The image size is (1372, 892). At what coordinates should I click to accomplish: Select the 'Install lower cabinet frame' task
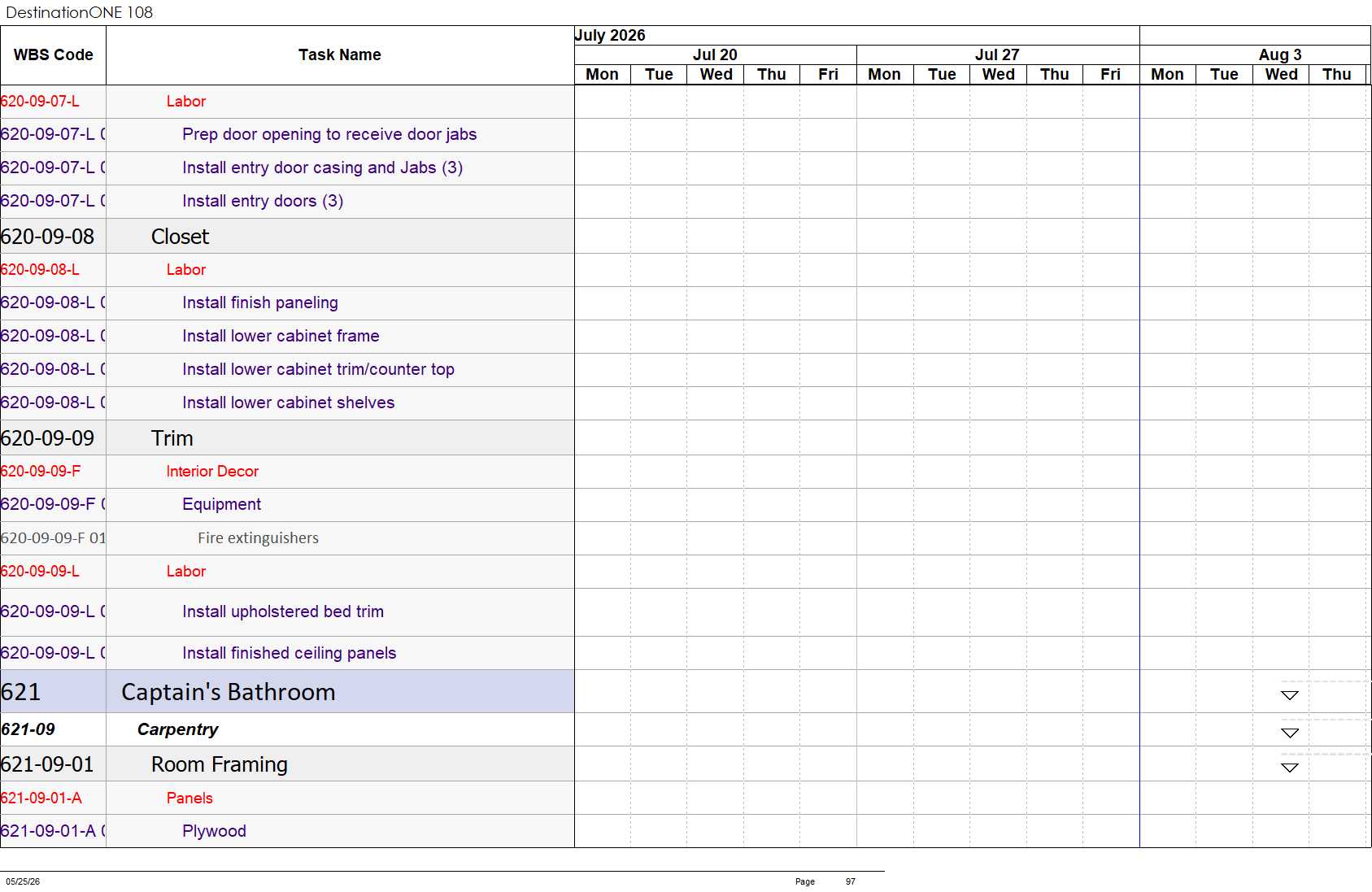click(x=281, y=336)
